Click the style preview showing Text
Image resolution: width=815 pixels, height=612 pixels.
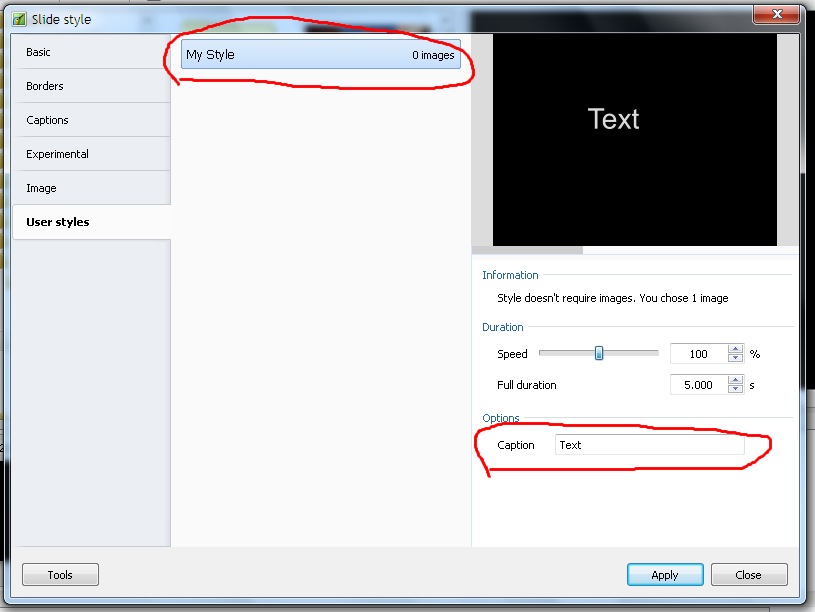coord(634,139)
